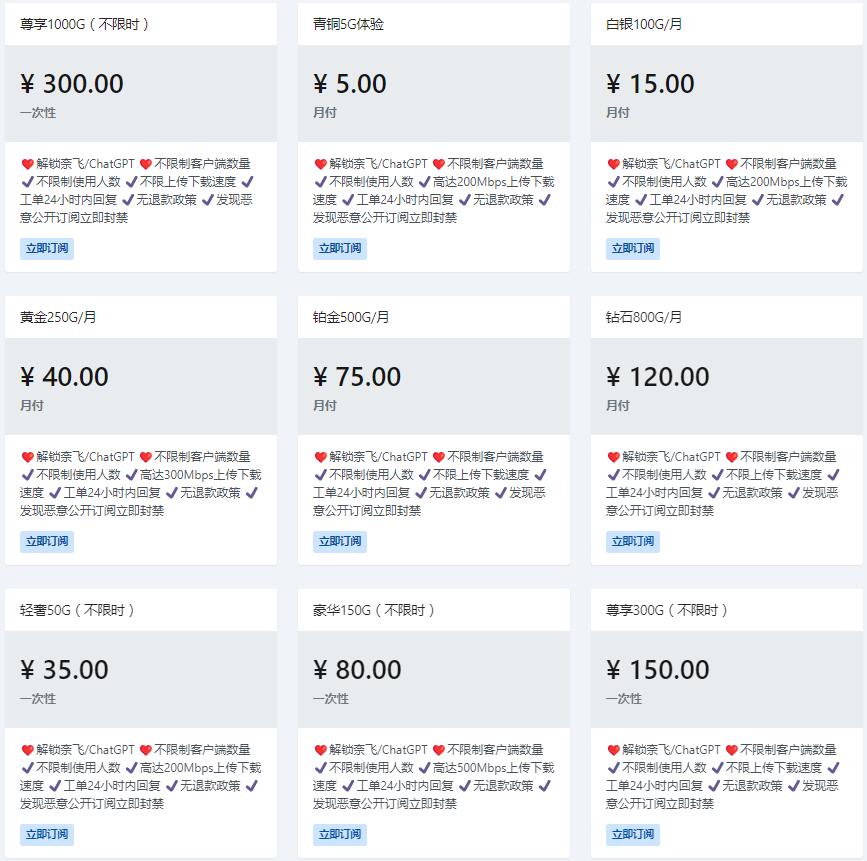Viewport: 867px width, 861px height.
Task: Hit 立即订阅 on the 豪华150G card
Action: point(340,834)
